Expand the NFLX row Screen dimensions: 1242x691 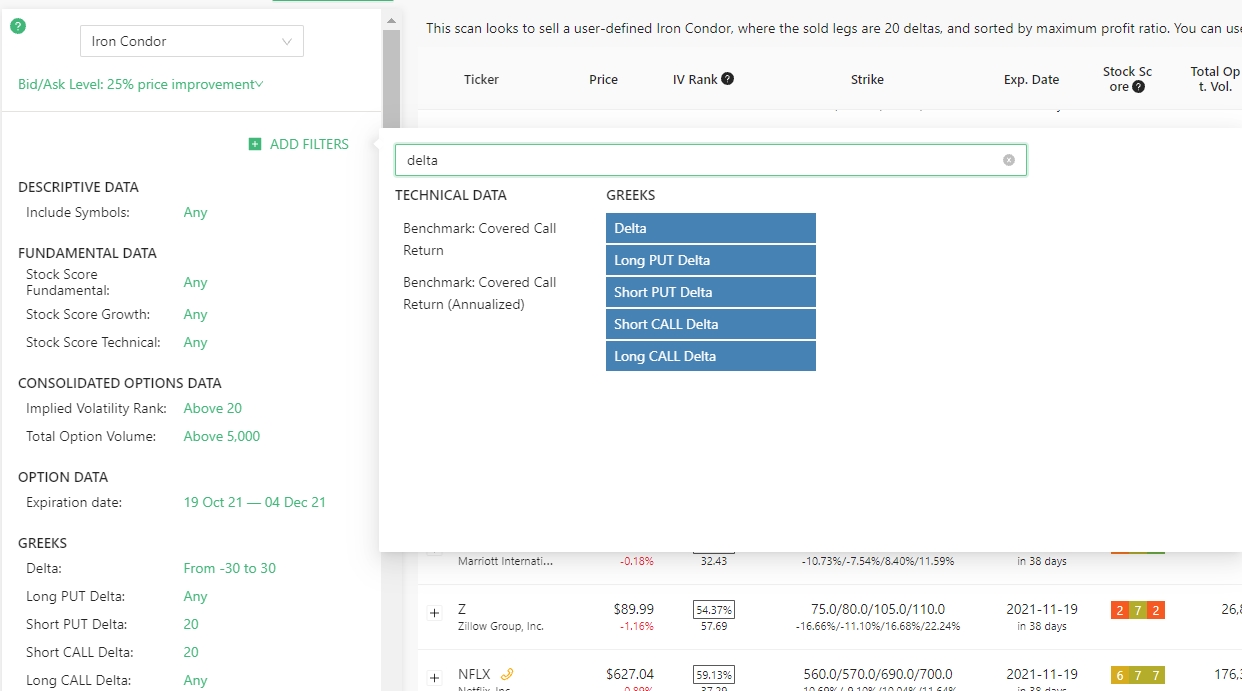point(434,678)
